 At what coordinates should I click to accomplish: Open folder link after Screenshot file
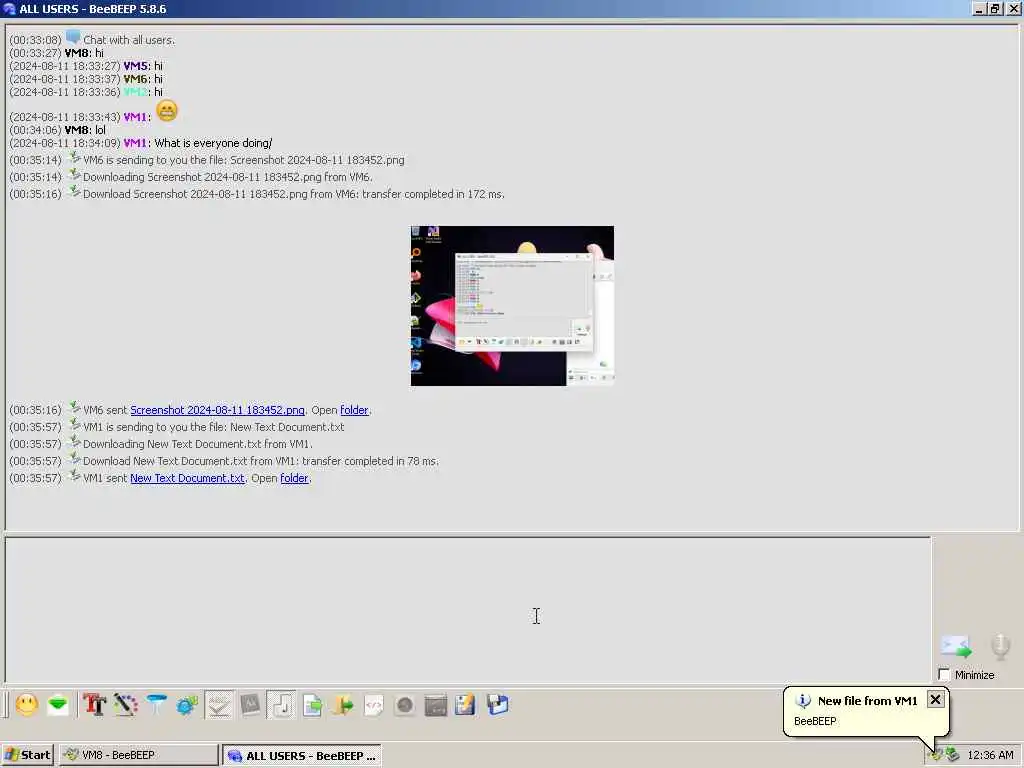(355, 410)
